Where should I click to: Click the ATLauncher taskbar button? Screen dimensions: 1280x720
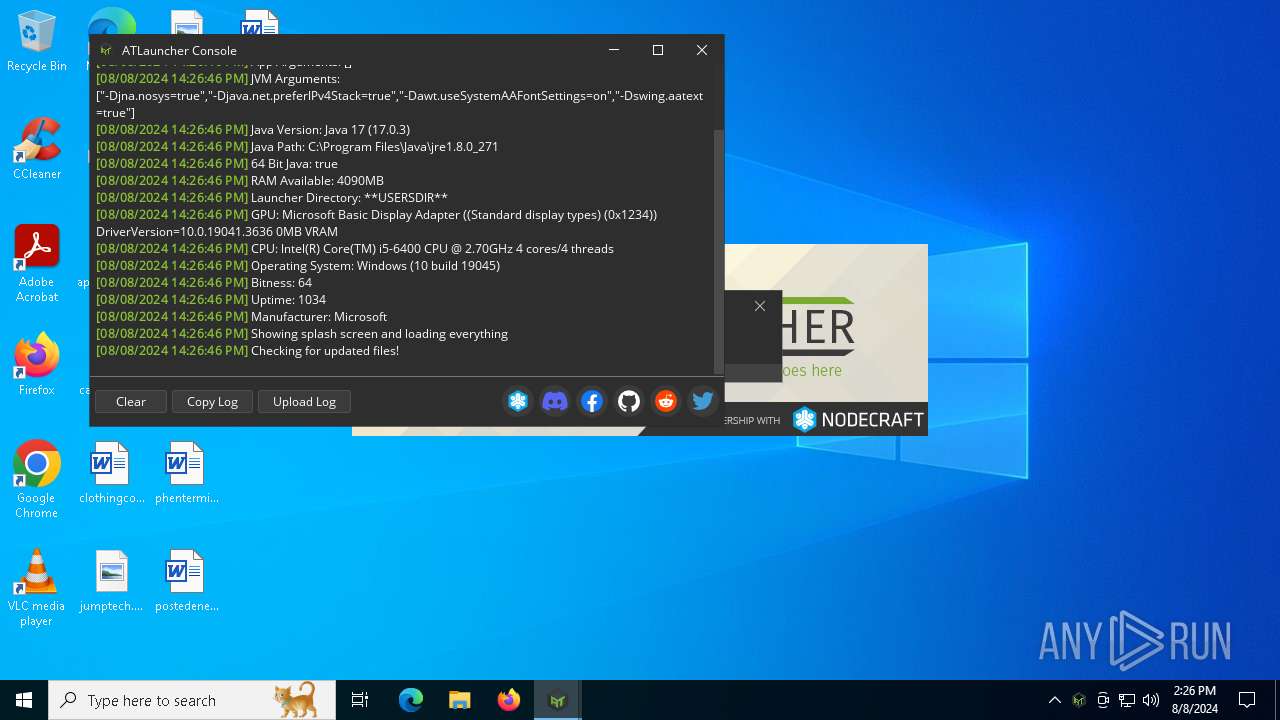click(x=557, y=700)
